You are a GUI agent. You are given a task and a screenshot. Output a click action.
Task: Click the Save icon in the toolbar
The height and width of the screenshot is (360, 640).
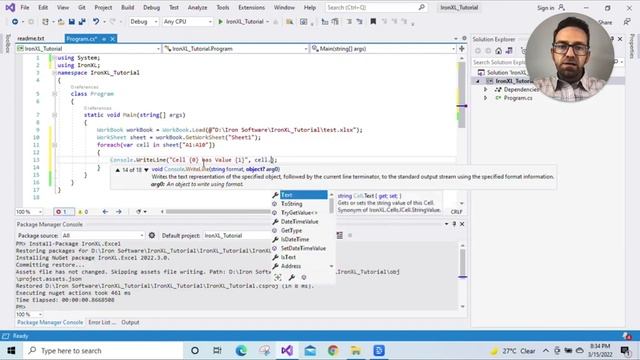click(71, 22)
